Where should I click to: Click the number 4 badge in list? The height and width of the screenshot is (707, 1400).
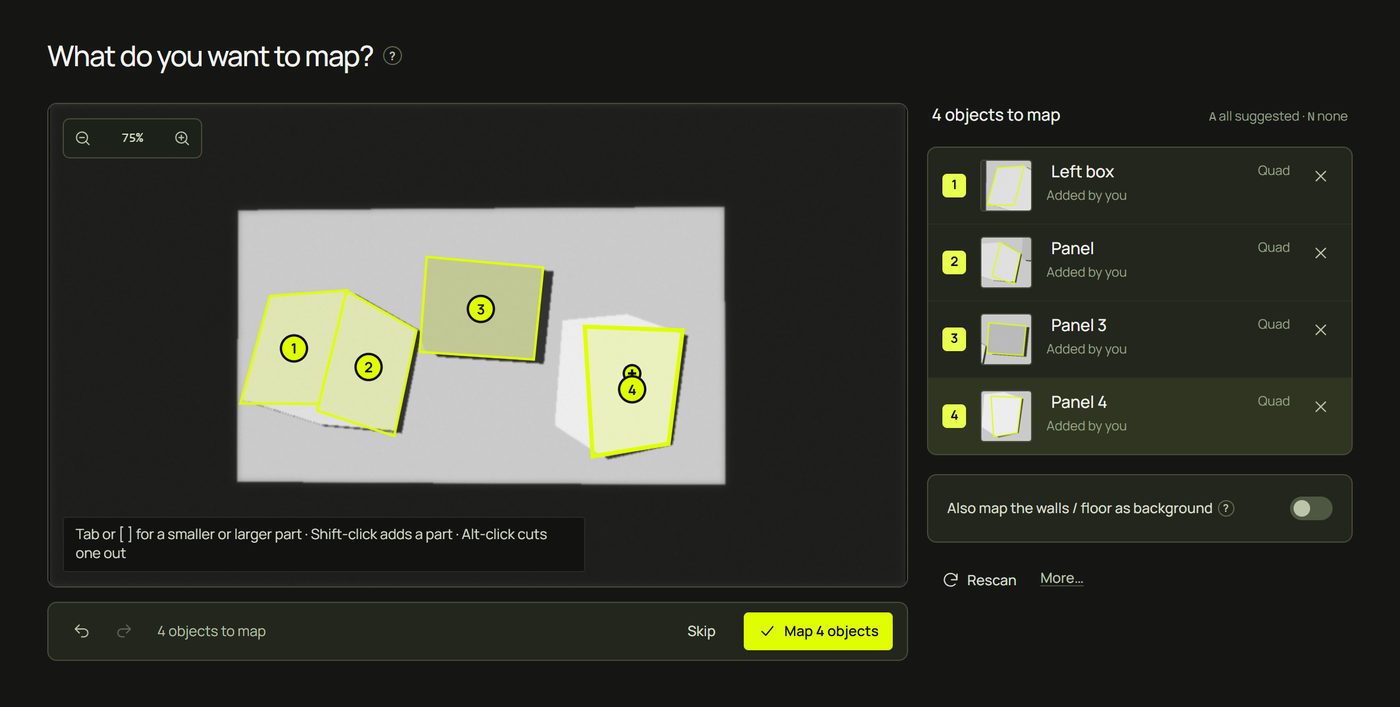click(954, 416)
